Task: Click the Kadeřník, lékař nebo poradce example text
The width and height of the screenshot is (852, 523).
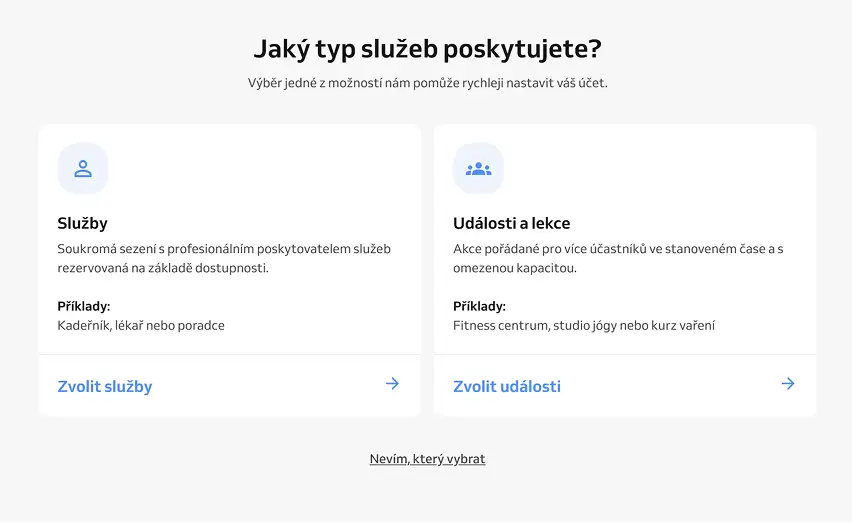Action: [141, 325]
